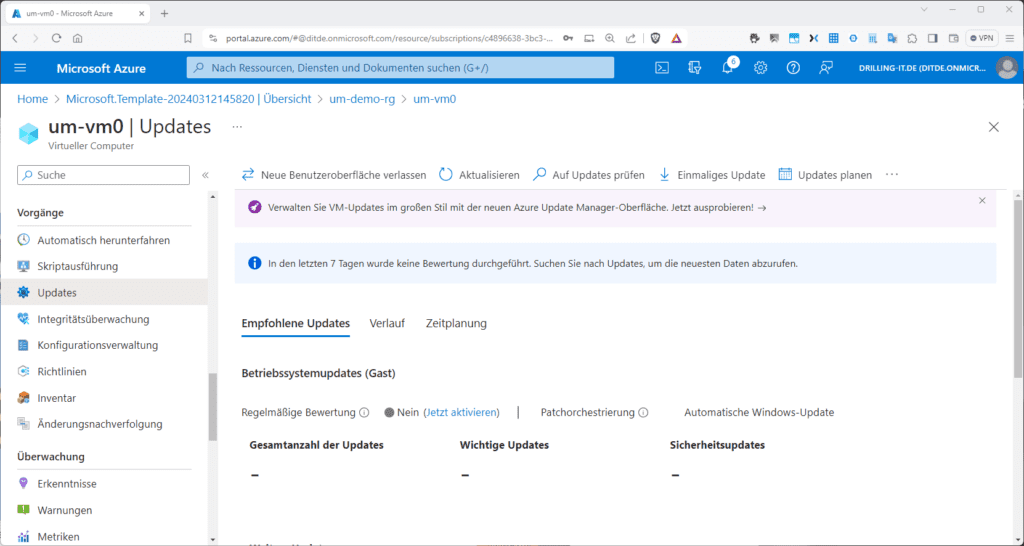Click the Erkenntnisse lightbulb icon
The image size is (1024, 546).
coord(24,484)
